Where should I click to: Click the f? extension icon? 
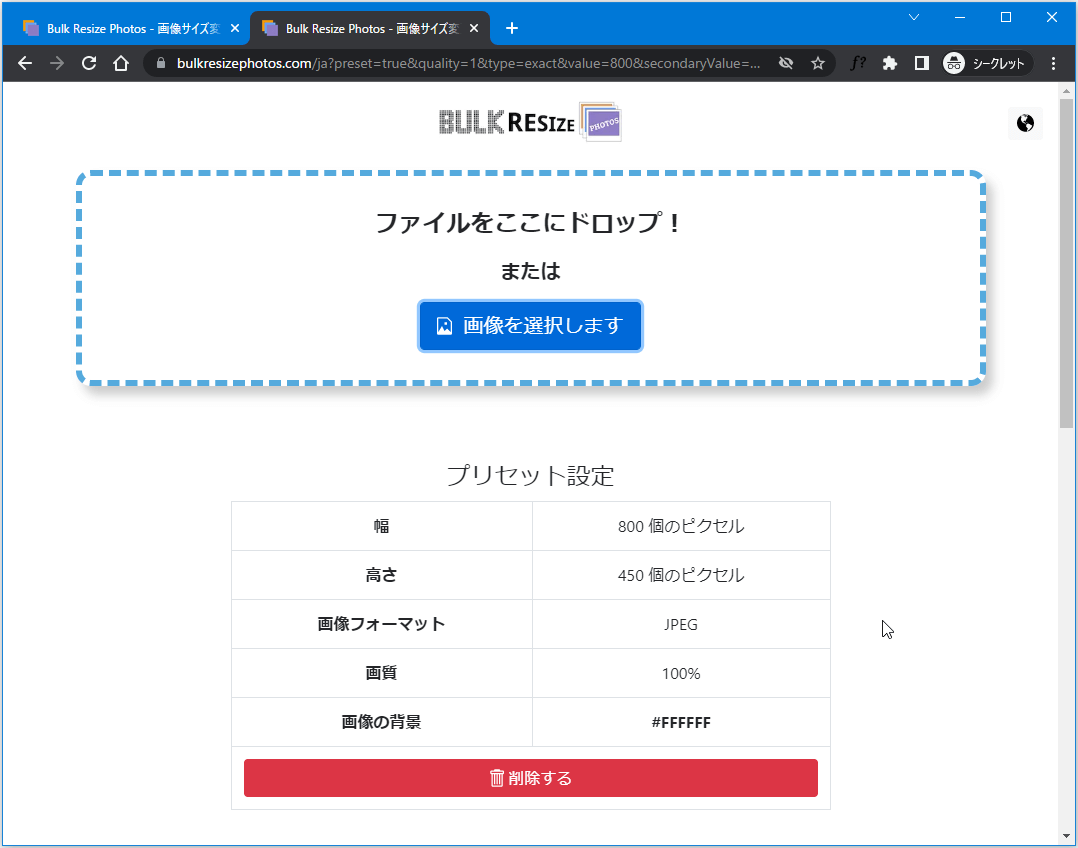[857, 63]
